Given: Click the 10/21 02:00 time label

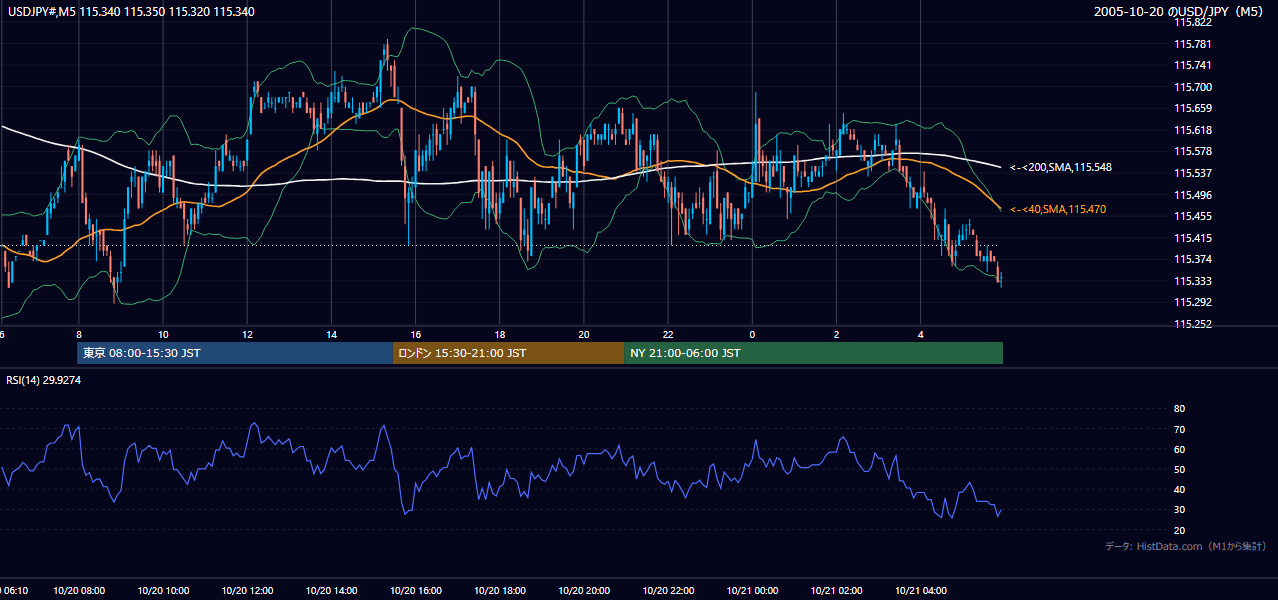Looking at the screenshot, I should [x=835, y=591].
